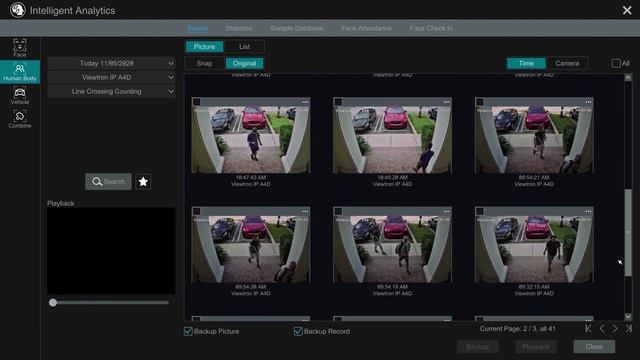Jump to last results page

[x=629, y=329]
